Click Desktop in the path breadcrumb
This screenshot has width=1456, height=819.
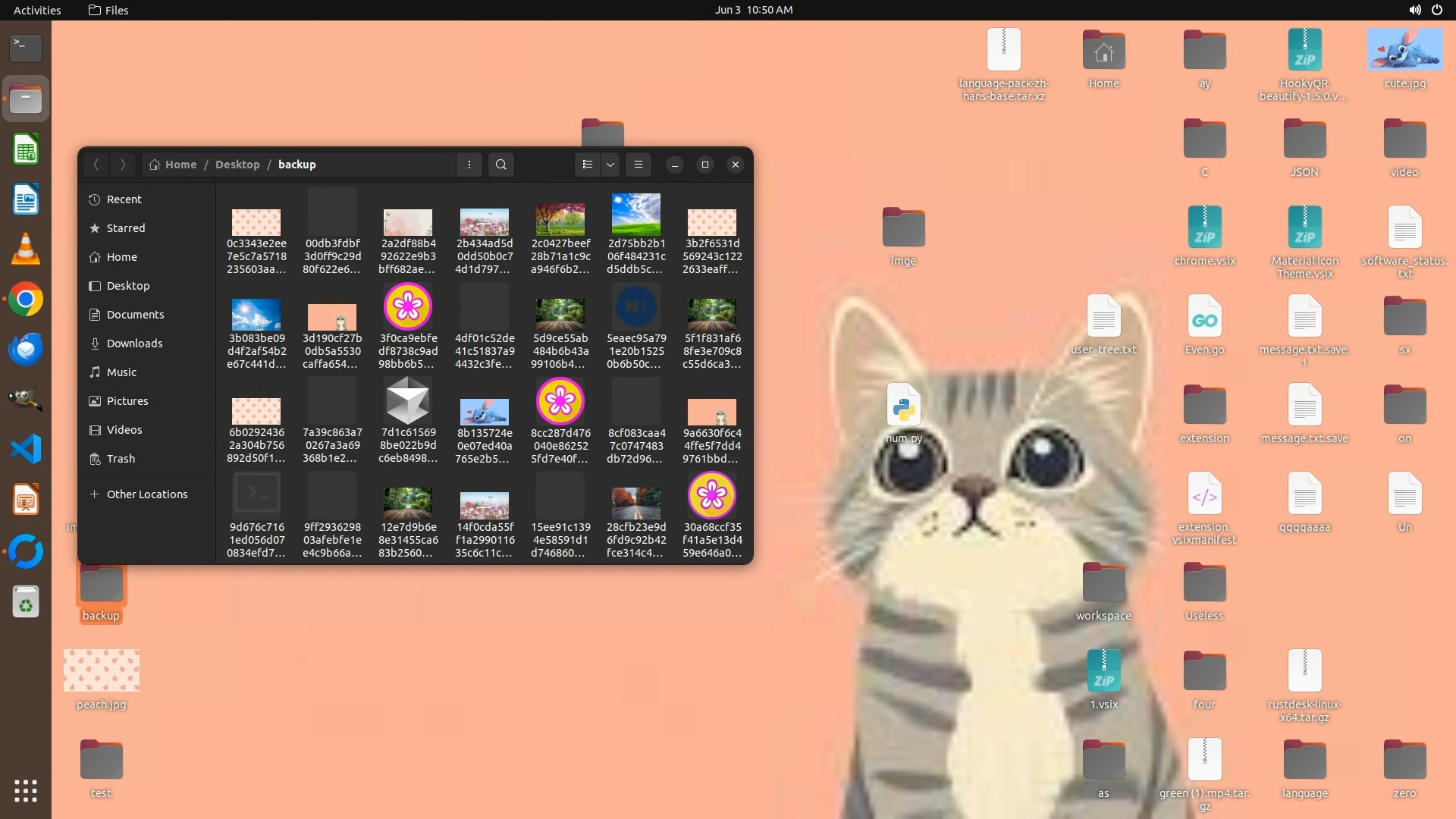click(237, 165)
